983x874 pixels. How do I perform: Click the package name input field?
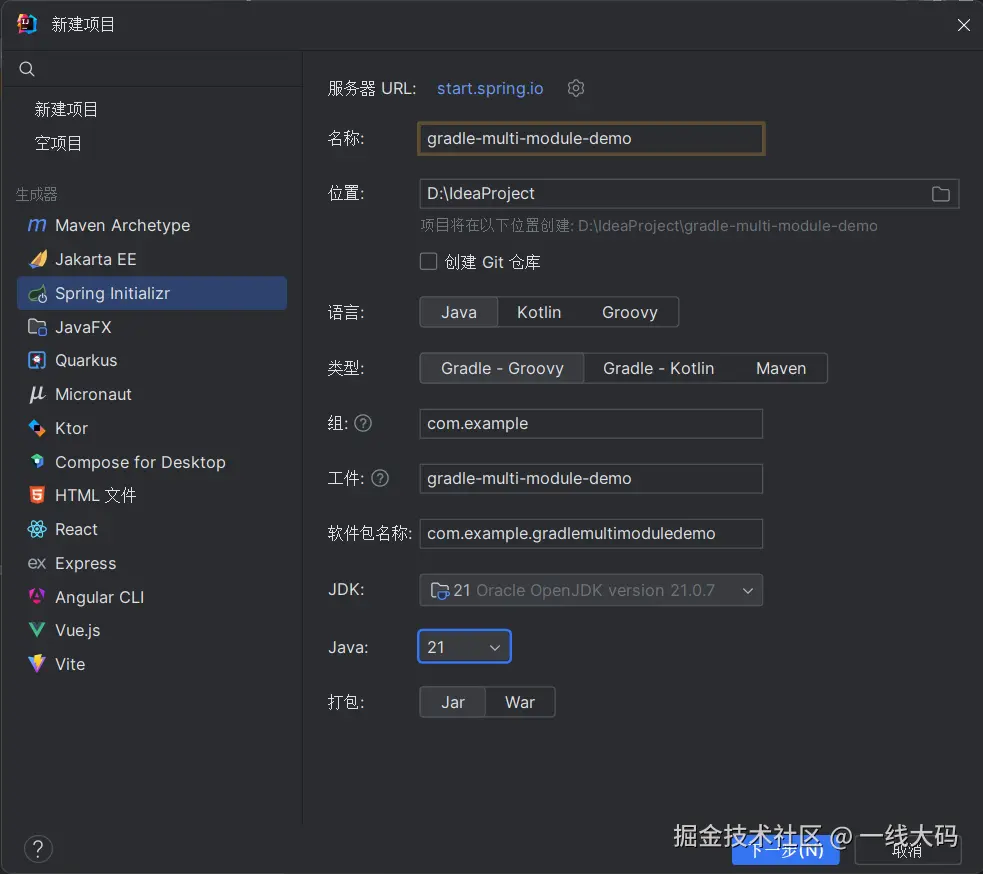591,534
